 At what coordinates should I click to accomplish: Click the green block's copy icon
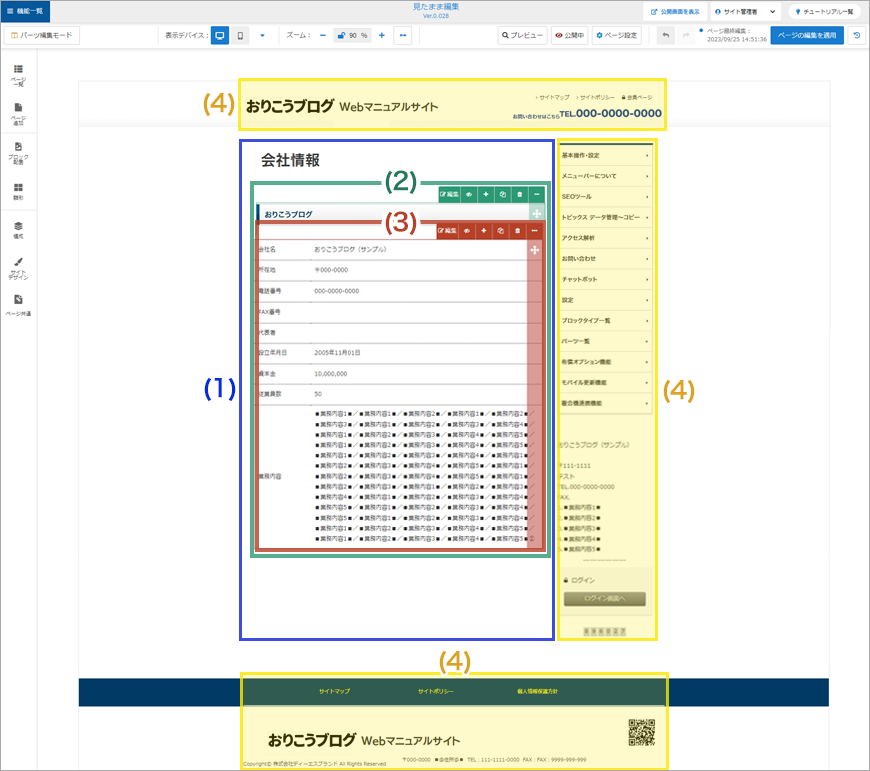coord(501,195)
